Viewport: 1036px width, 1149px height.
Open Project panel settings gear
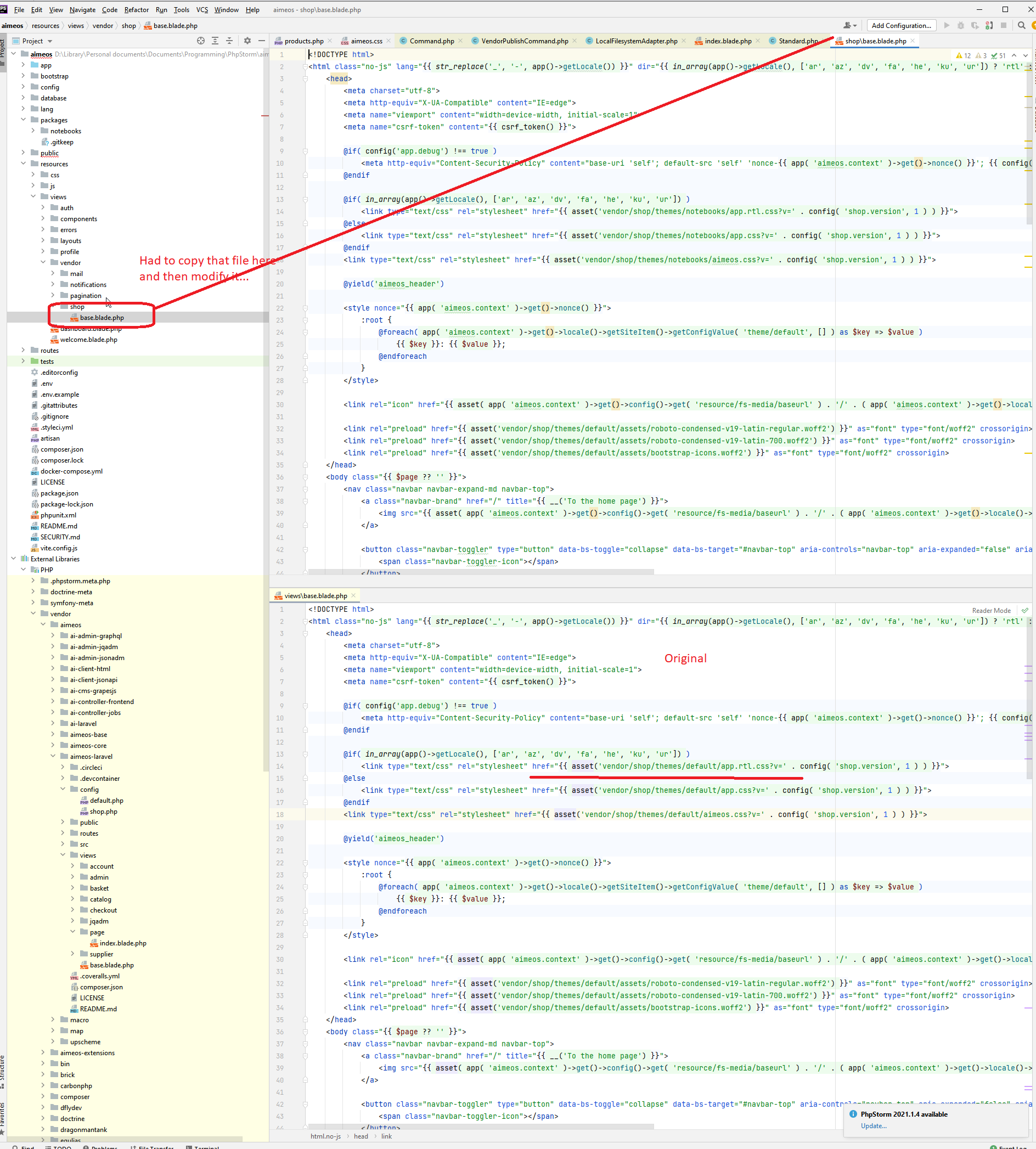tap(247, 41)
